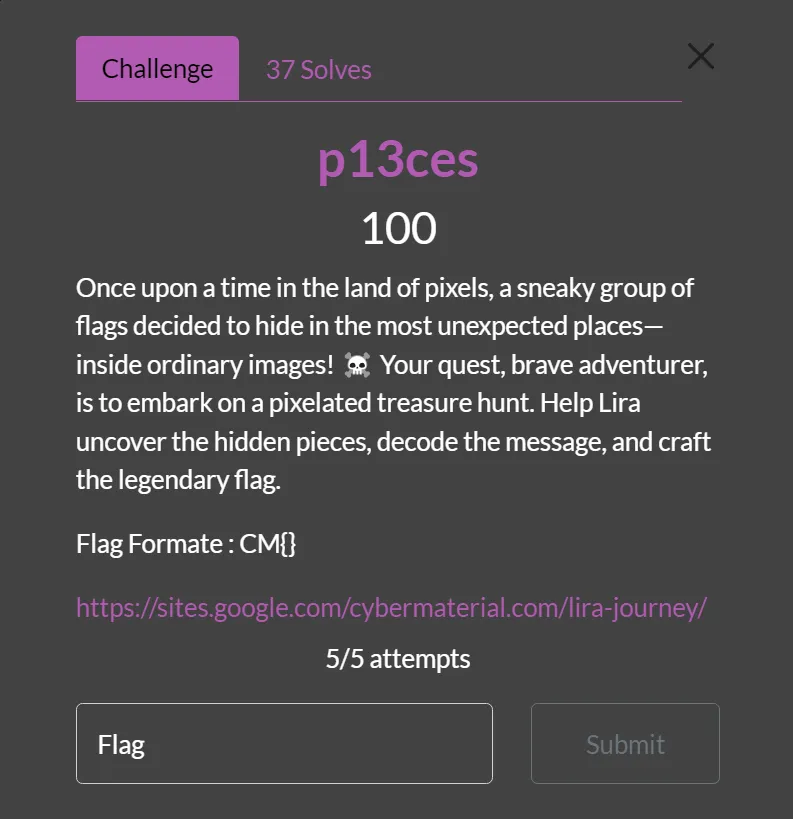Viewport: 793px width, 819px height.
Task: Click the p13ces challenge title
Action: (x=398, y=160)
